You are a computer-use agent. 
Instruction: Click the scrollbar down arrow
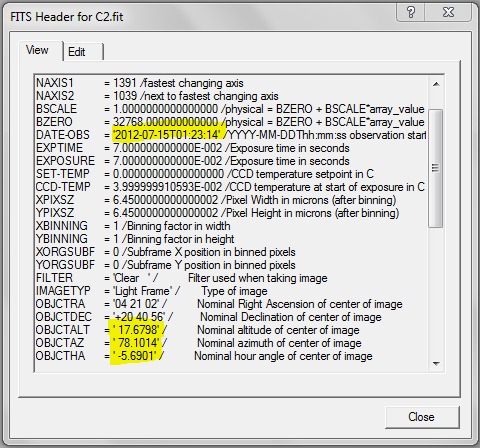(x=436, y=363)
